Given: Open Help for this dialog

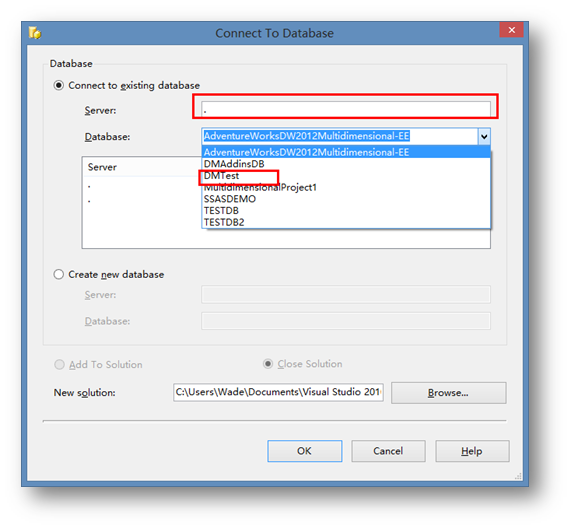Looking at the screenshot, I should pyautogui.click(x=472, y=451).
